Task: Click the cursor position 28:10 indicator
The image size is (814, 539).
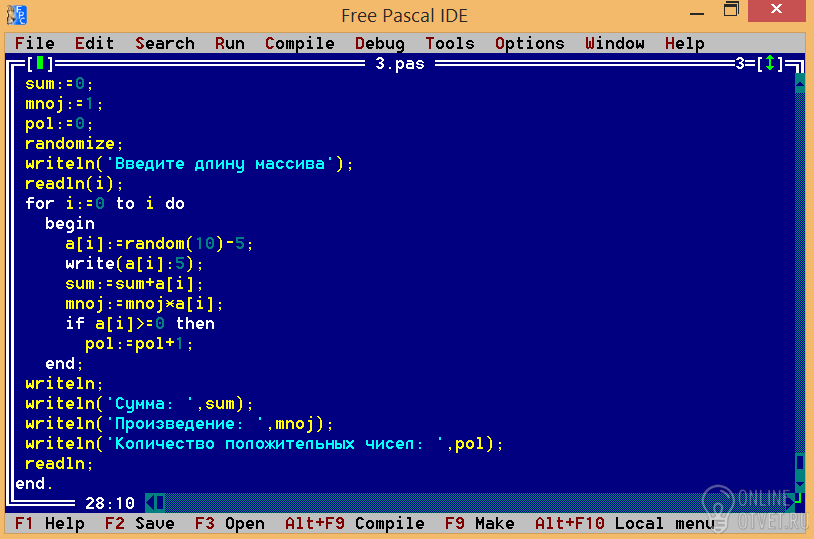Action: [110, 503]
